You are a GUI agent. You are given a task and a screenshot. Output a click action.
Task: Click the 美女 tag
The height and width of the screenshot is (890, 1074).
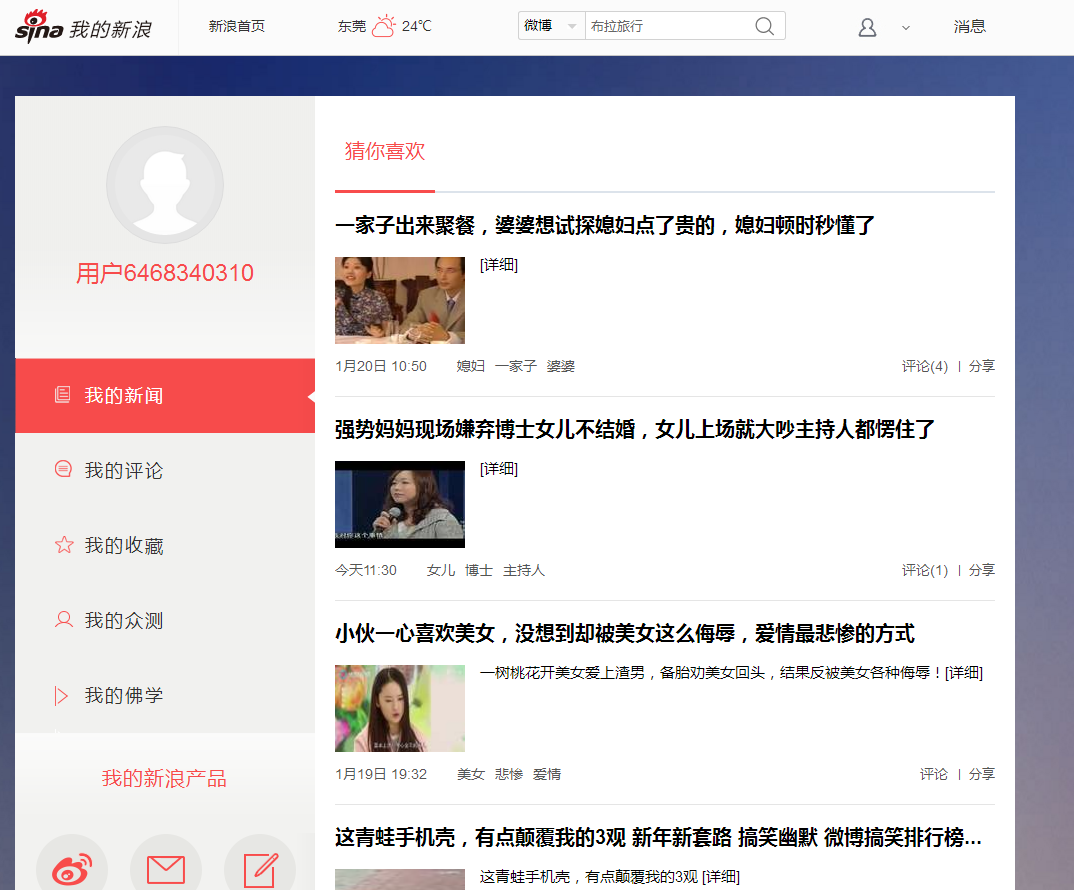pos(471,774)
